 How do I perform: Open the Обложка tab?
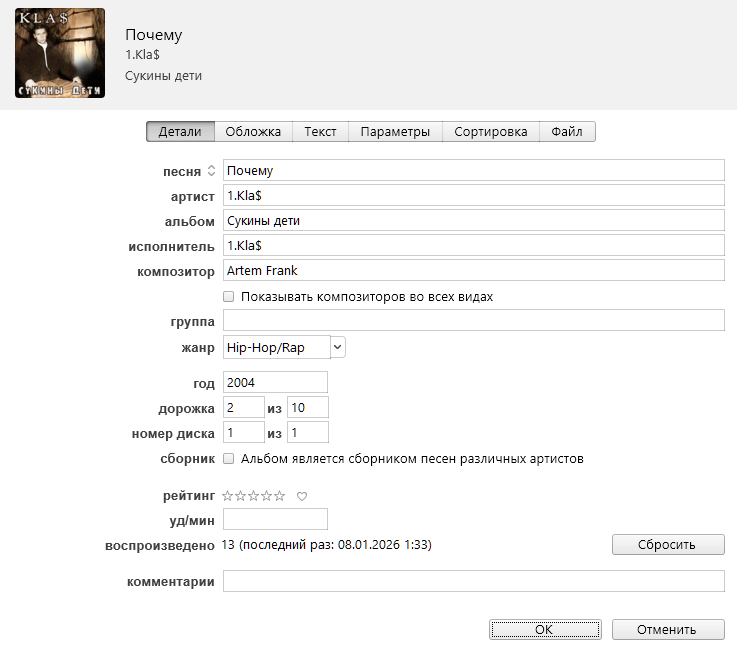coord(253,132)
